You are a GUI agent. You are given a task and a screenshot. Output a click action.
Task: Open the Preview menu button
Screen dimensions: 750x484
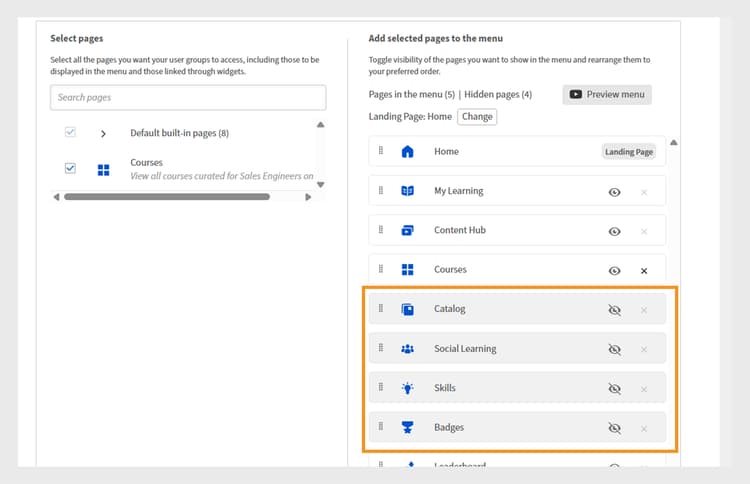(x=607, y=95)
